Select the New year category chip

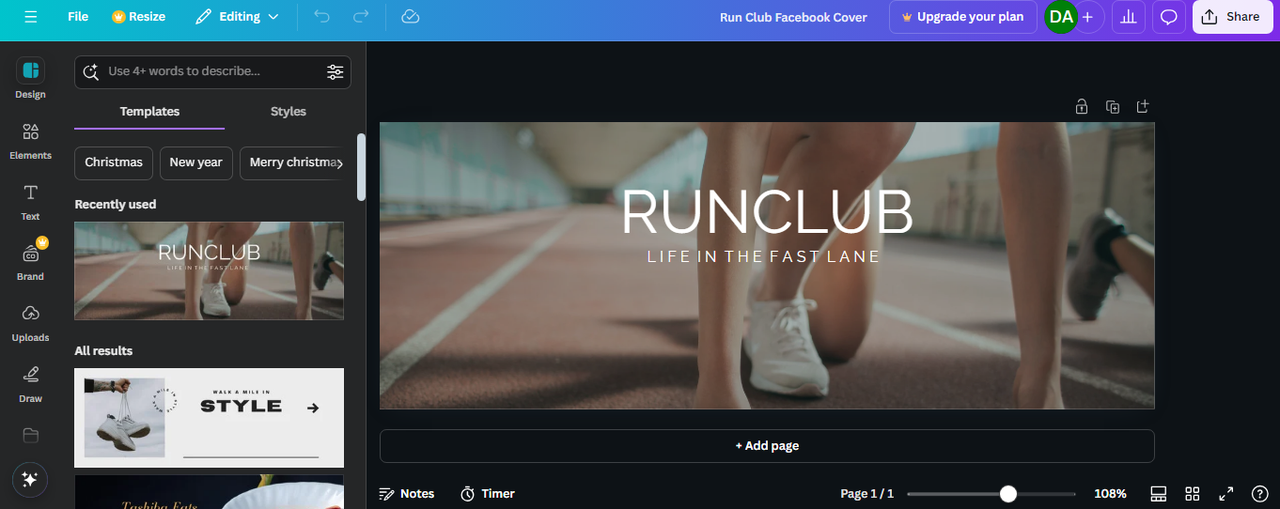pos(196,162)
